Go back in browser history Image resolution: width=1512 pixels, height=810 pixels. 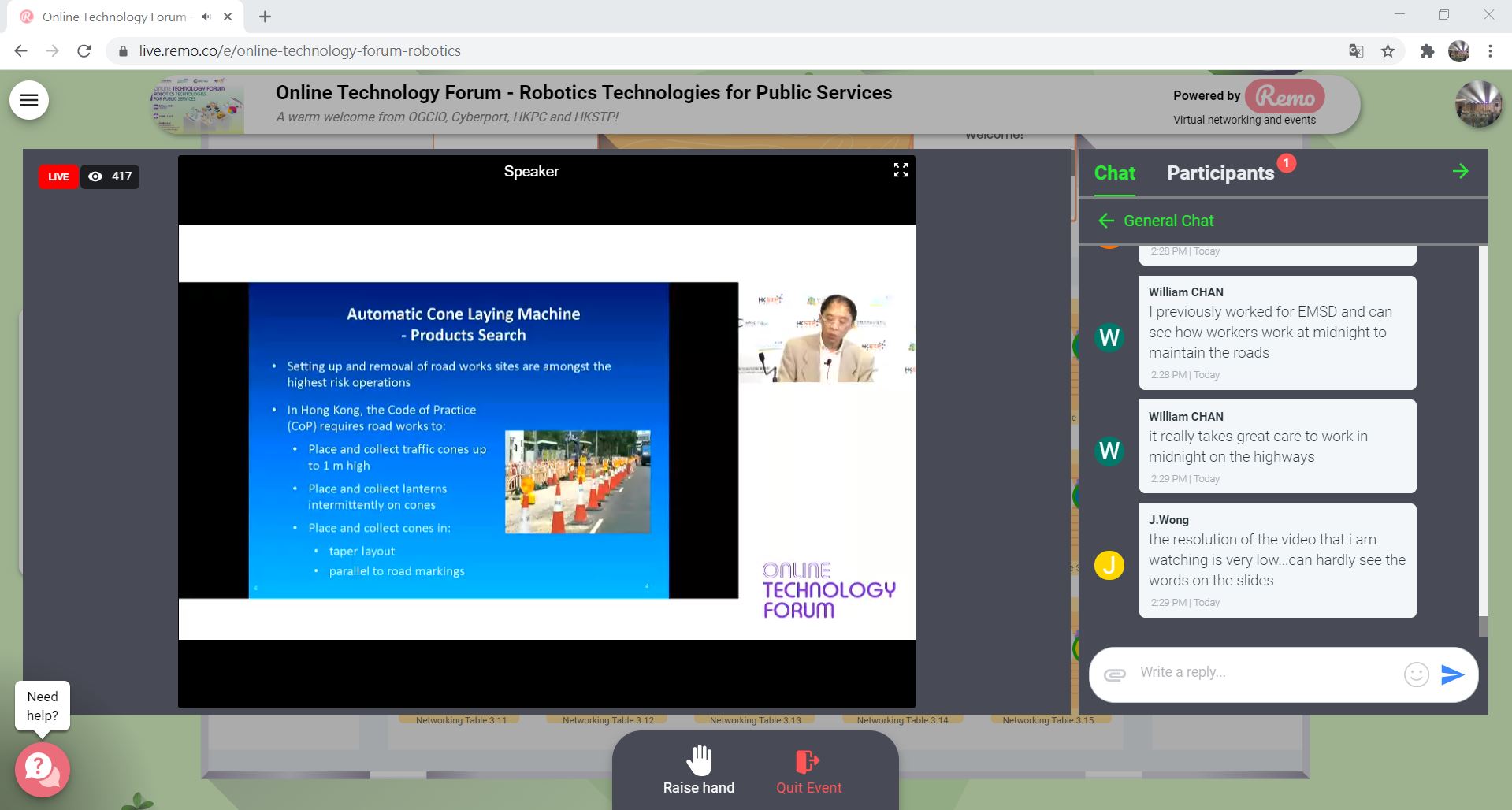pyautogui.click(x=21, y=51)
